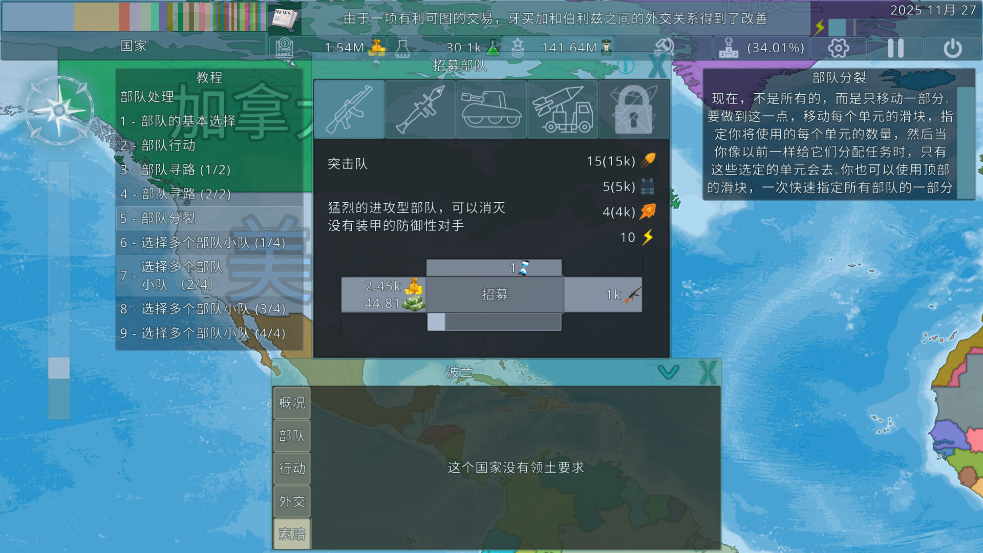Switch to the 部队 tab

pos(292,435)
